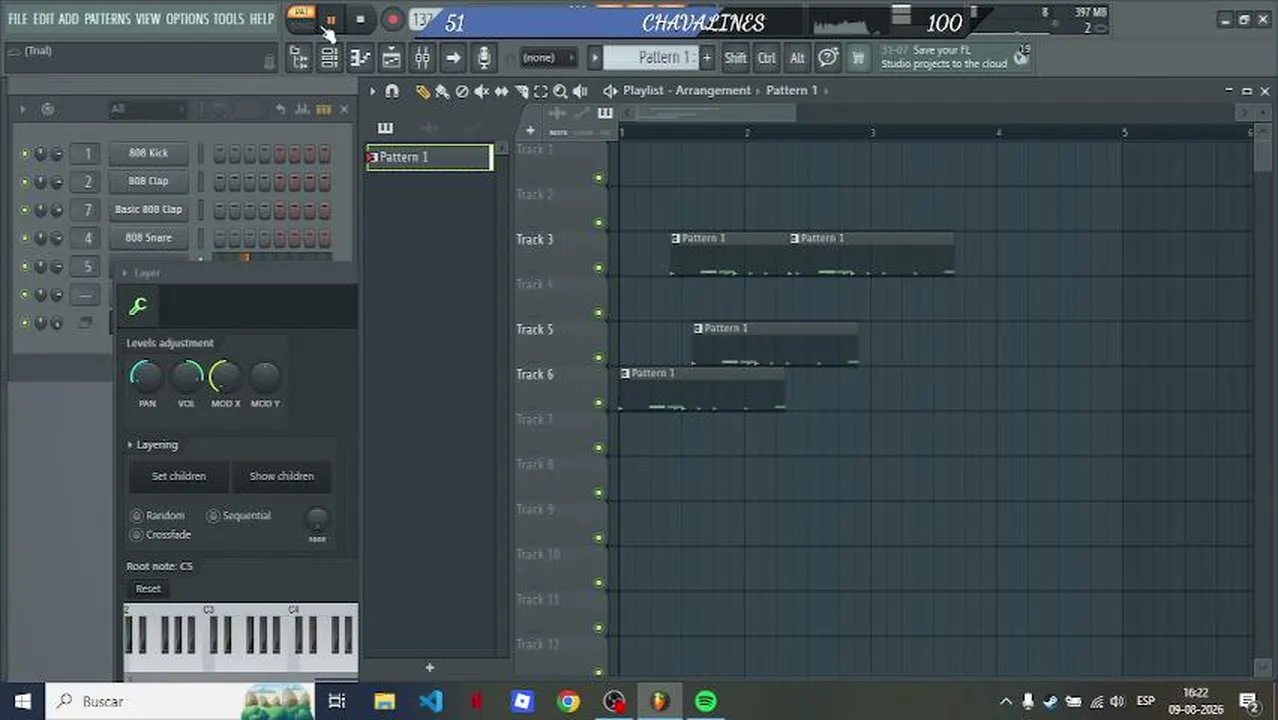Click the arrow icon next to mixer button
The width and height of the screenshot is (1278, 720).
(453, 58)
